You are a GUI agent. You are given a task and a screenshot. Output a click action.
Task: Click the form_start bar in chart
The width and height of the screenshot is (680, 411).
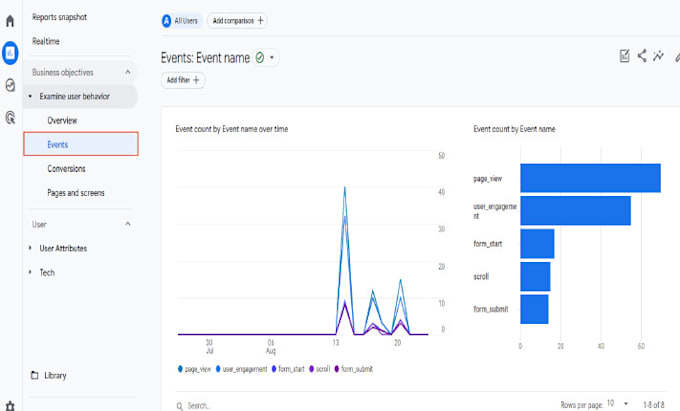[x=537, y=244]
